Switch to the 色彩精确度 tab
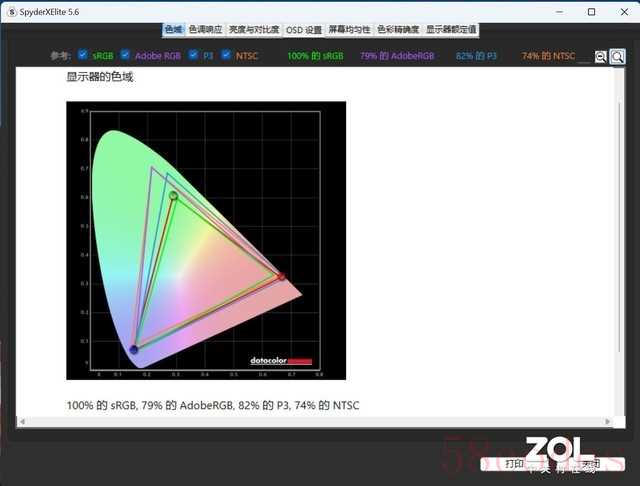The image size is (640, 486). [x=398, y=29]
